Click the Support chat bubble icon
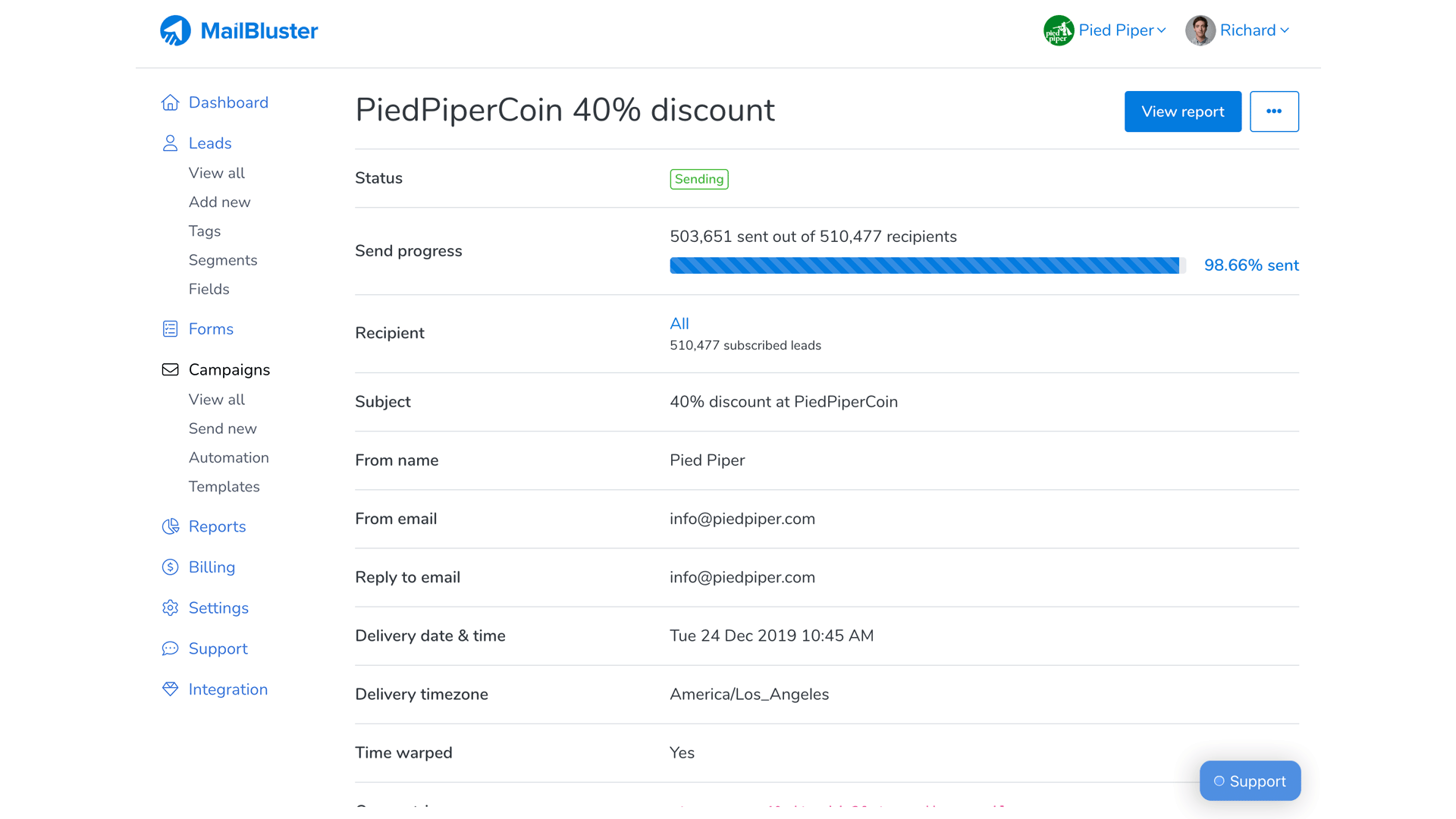Image resolution: width=1456 pixels, height=819 pixels. click(x=170, y=648)
